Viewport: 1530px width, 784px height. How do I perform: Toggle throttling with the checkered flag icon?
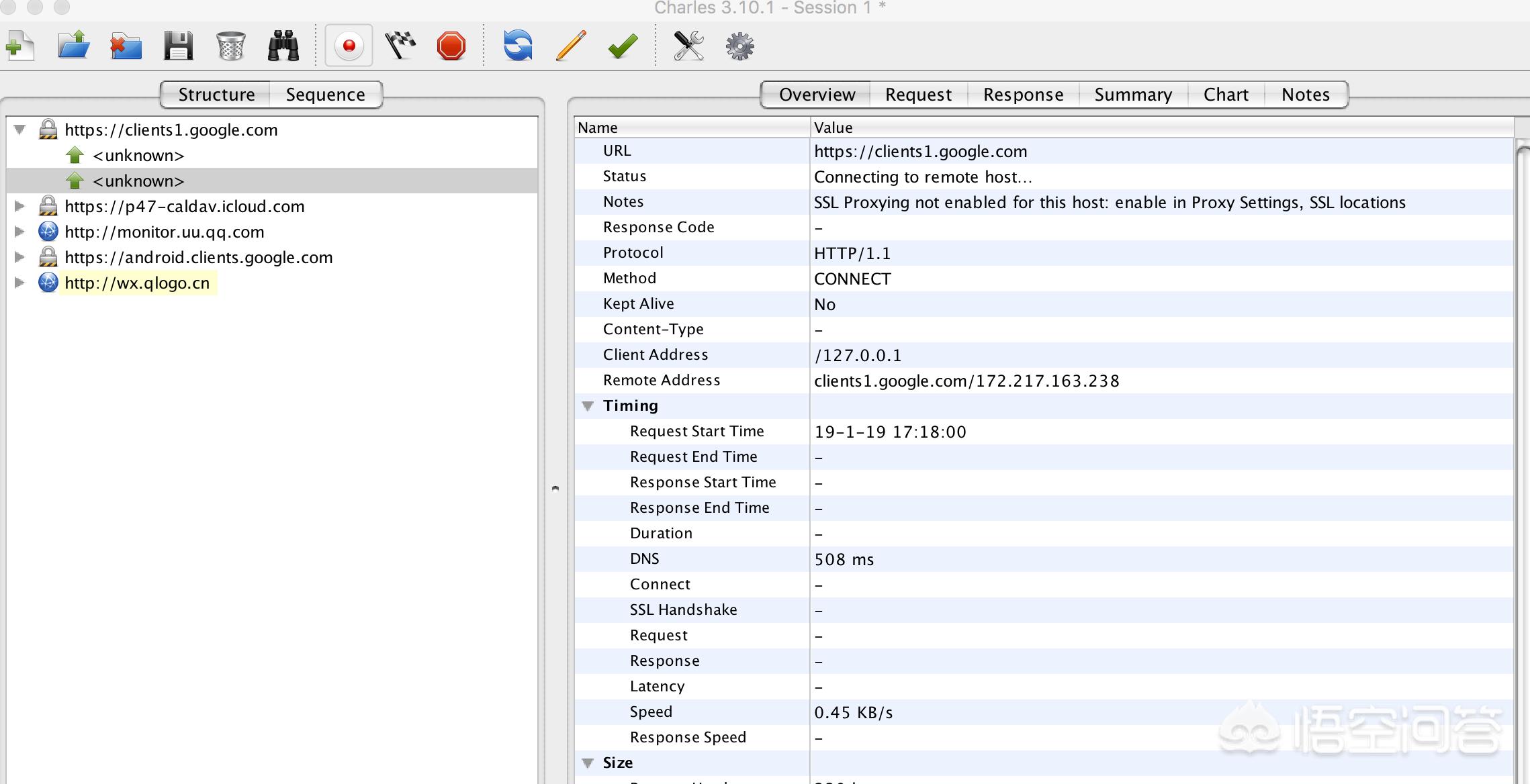[x=400, y=46]
